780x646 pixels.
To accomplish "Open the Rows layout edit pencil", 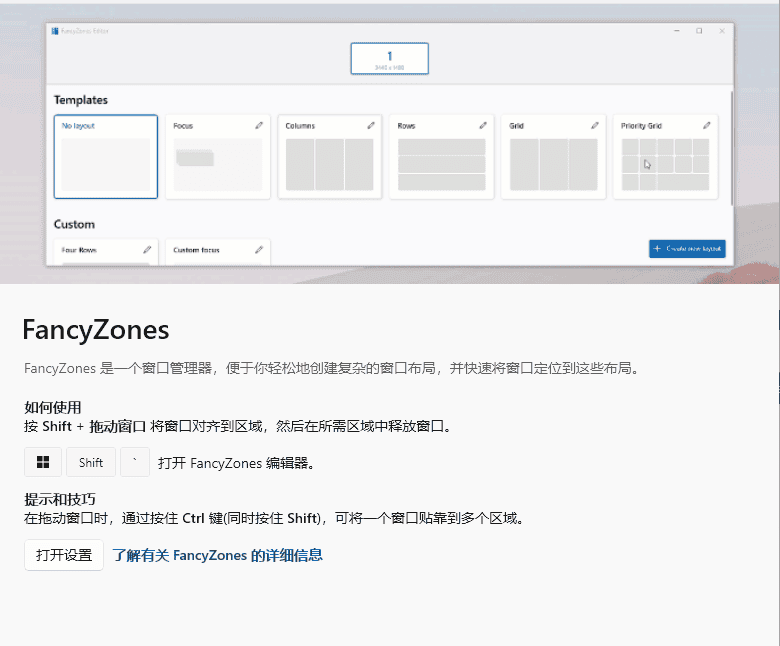I will coord(483,126).
